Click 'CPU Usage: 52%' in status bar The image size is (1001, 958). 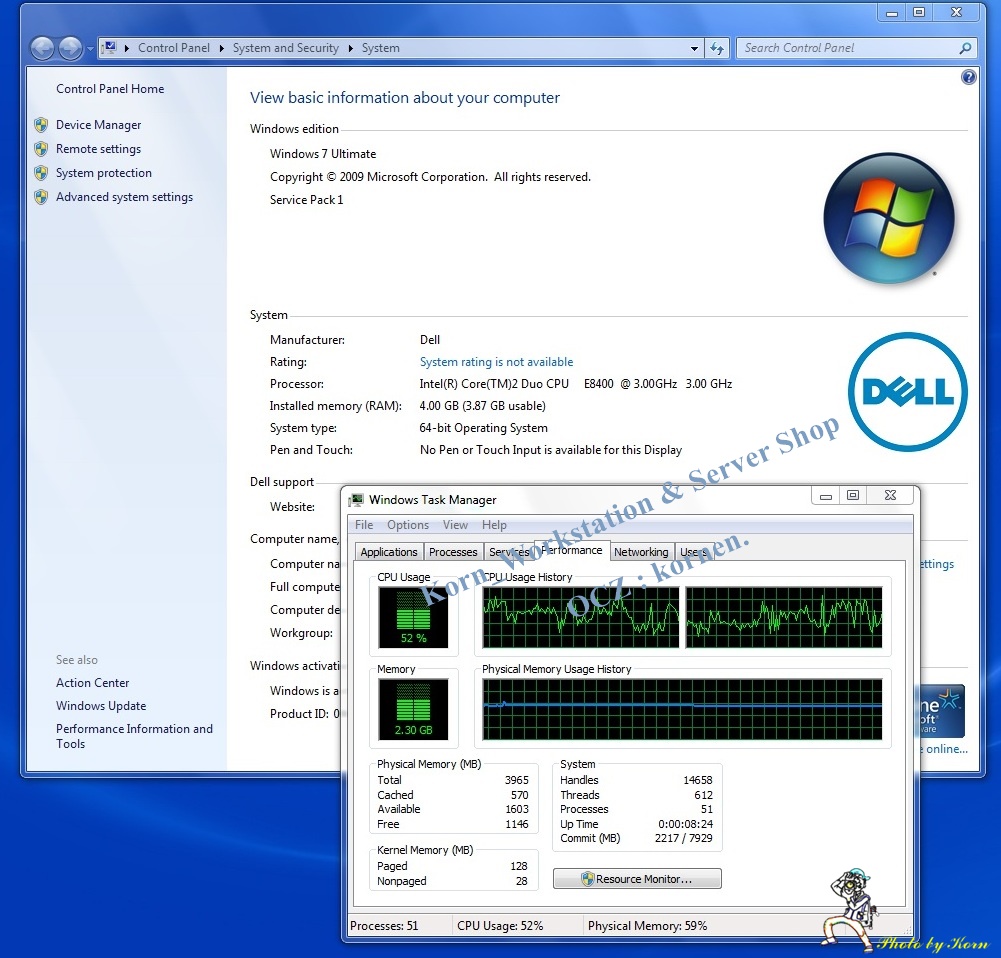(x=500, y=925)
